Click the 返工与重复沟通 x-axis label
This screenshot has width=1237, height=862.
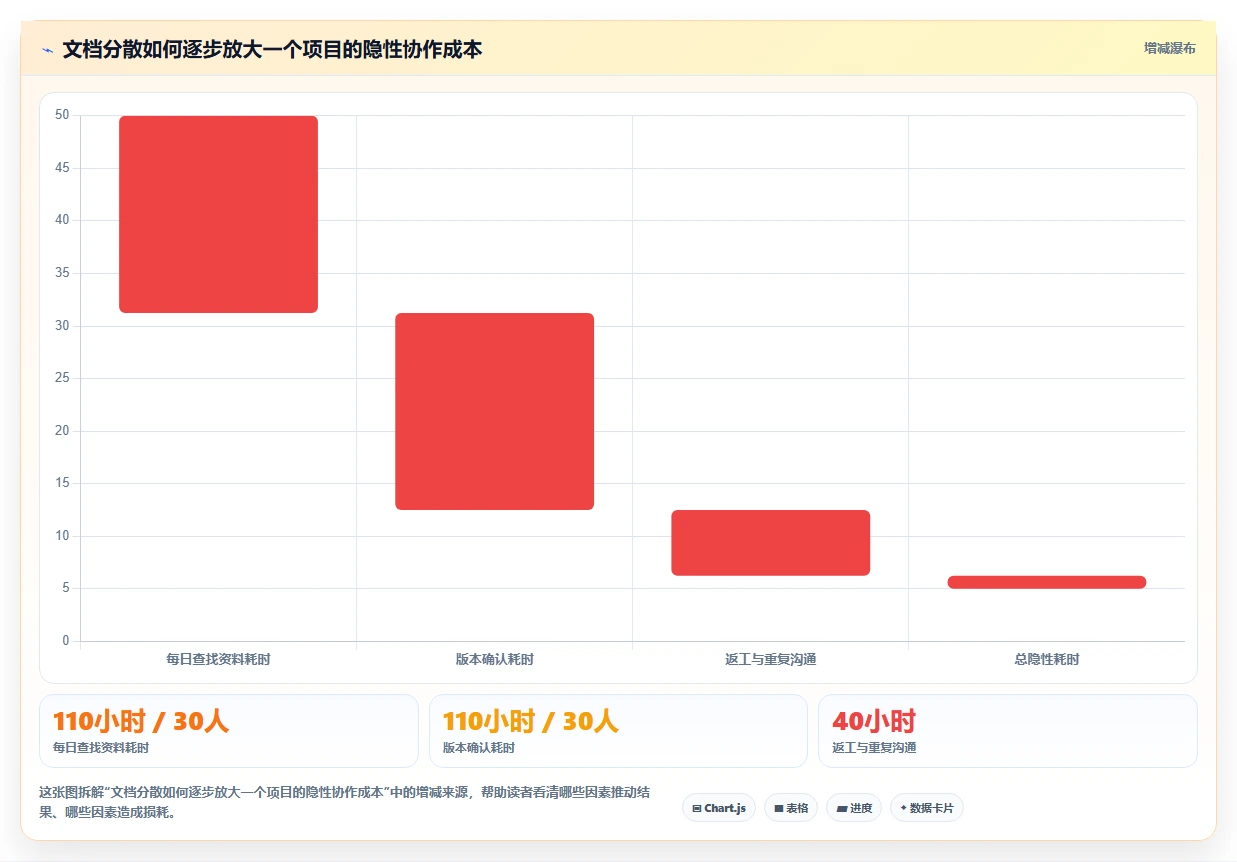pos(770,659)
